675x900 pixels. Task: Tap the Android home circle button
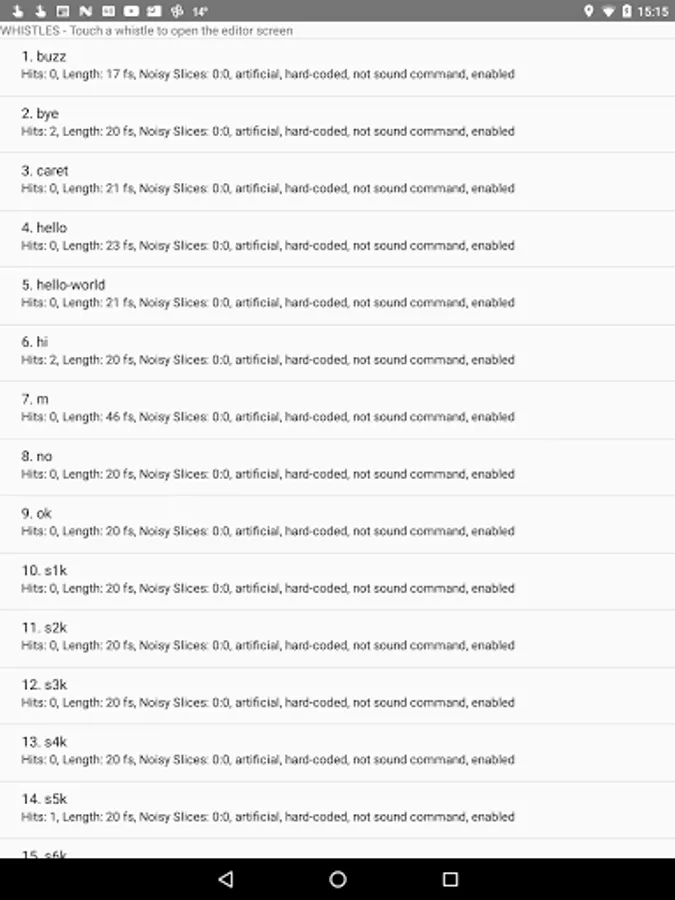[338, 879]
